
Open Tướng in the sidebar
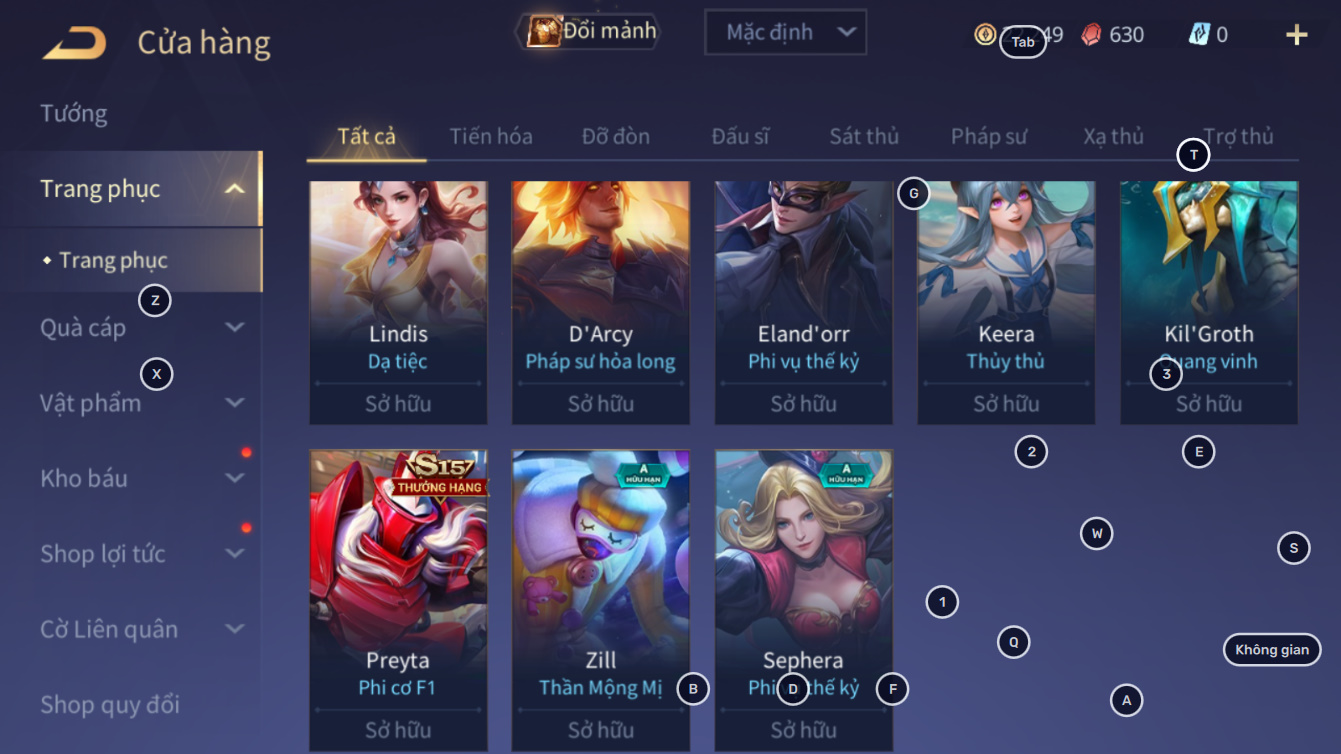[x=74, y=113]
